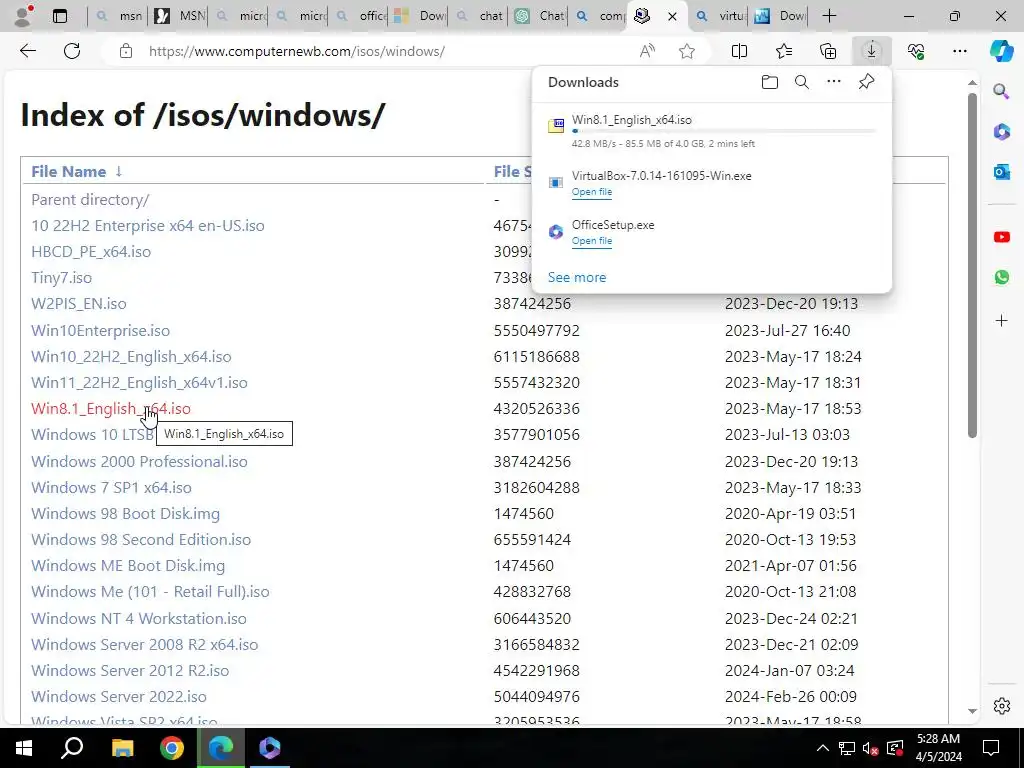Click the Tiny7.iso link

(61, 278)
